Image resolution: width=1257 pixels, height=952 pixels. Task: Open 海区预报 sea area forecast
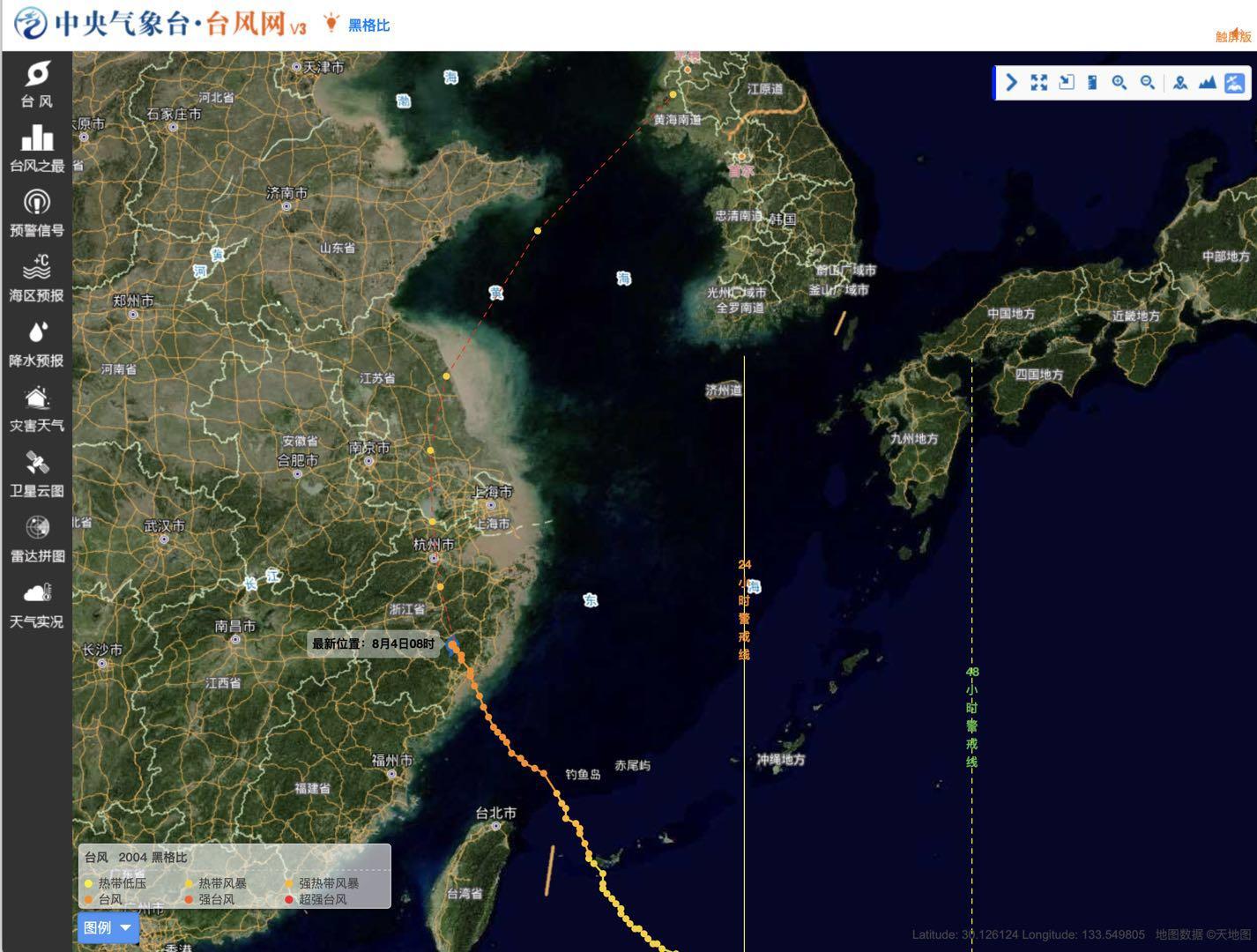(36, 279)
